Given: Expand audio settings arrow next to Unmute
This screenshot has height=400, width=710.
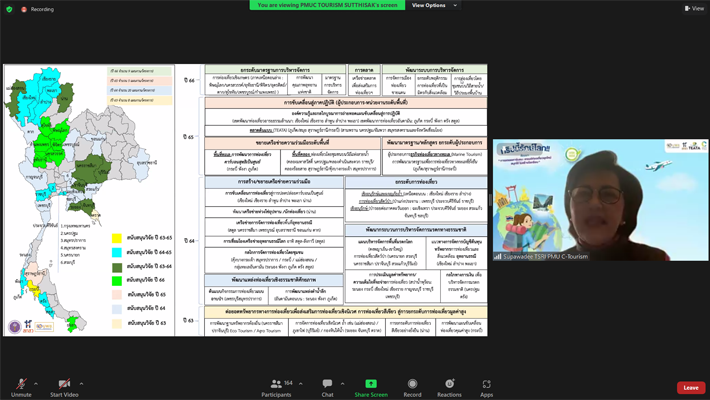Looking at the screenshot, I should coord(36,382).
